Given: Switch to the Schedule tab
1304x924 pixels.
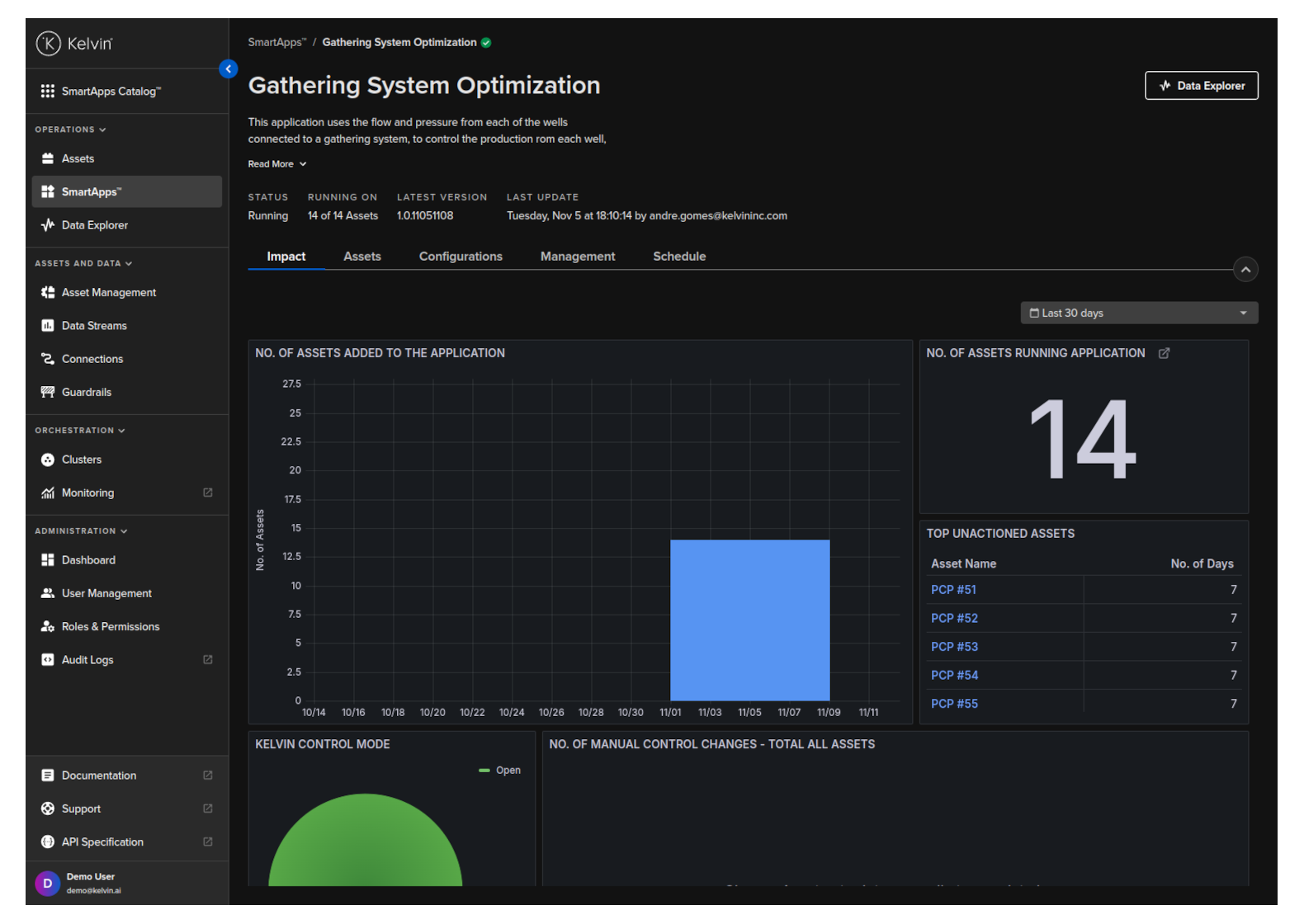Looking at the screenshot, I should coord(678,257).
